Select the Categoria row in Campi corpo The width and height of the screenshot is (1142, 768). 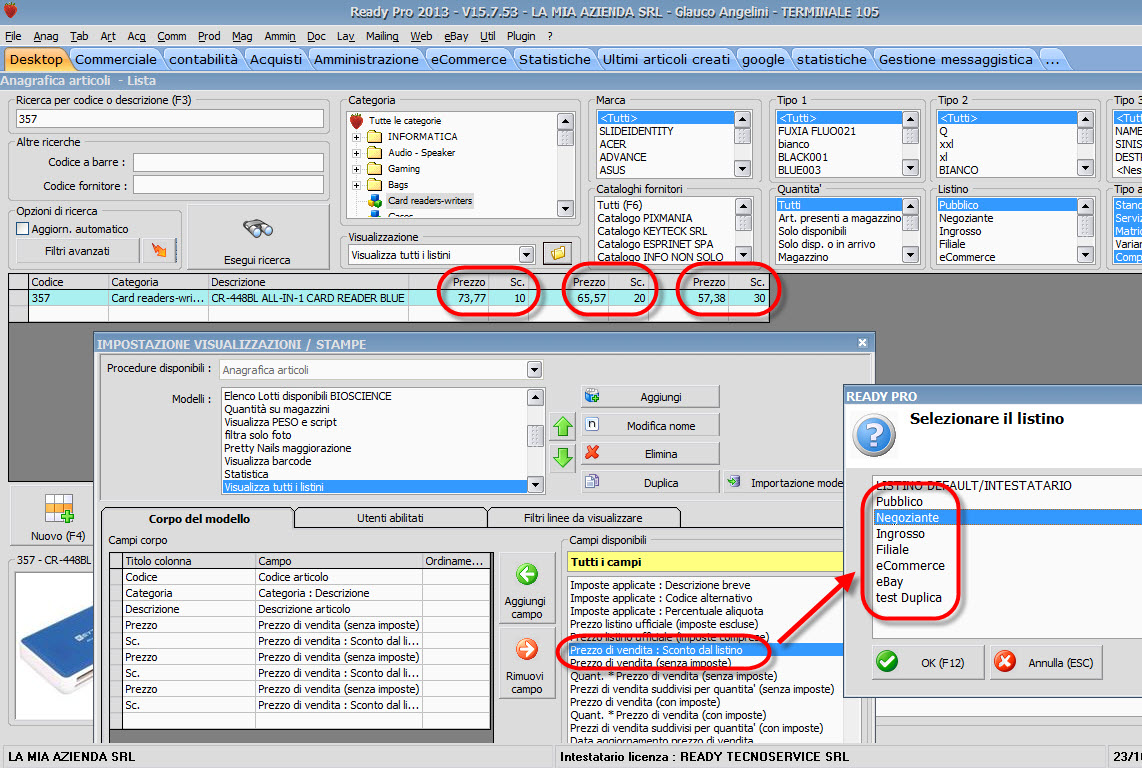(x=300, y=593)
